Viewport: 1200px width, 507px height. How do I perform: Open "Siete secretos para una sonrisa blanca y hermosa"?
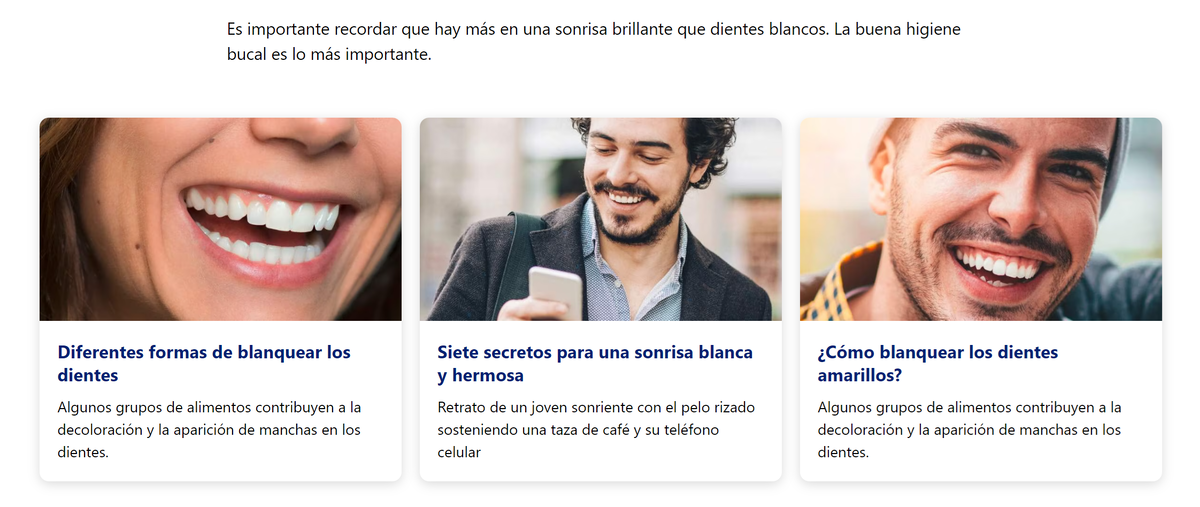click(x=595, y=364)
